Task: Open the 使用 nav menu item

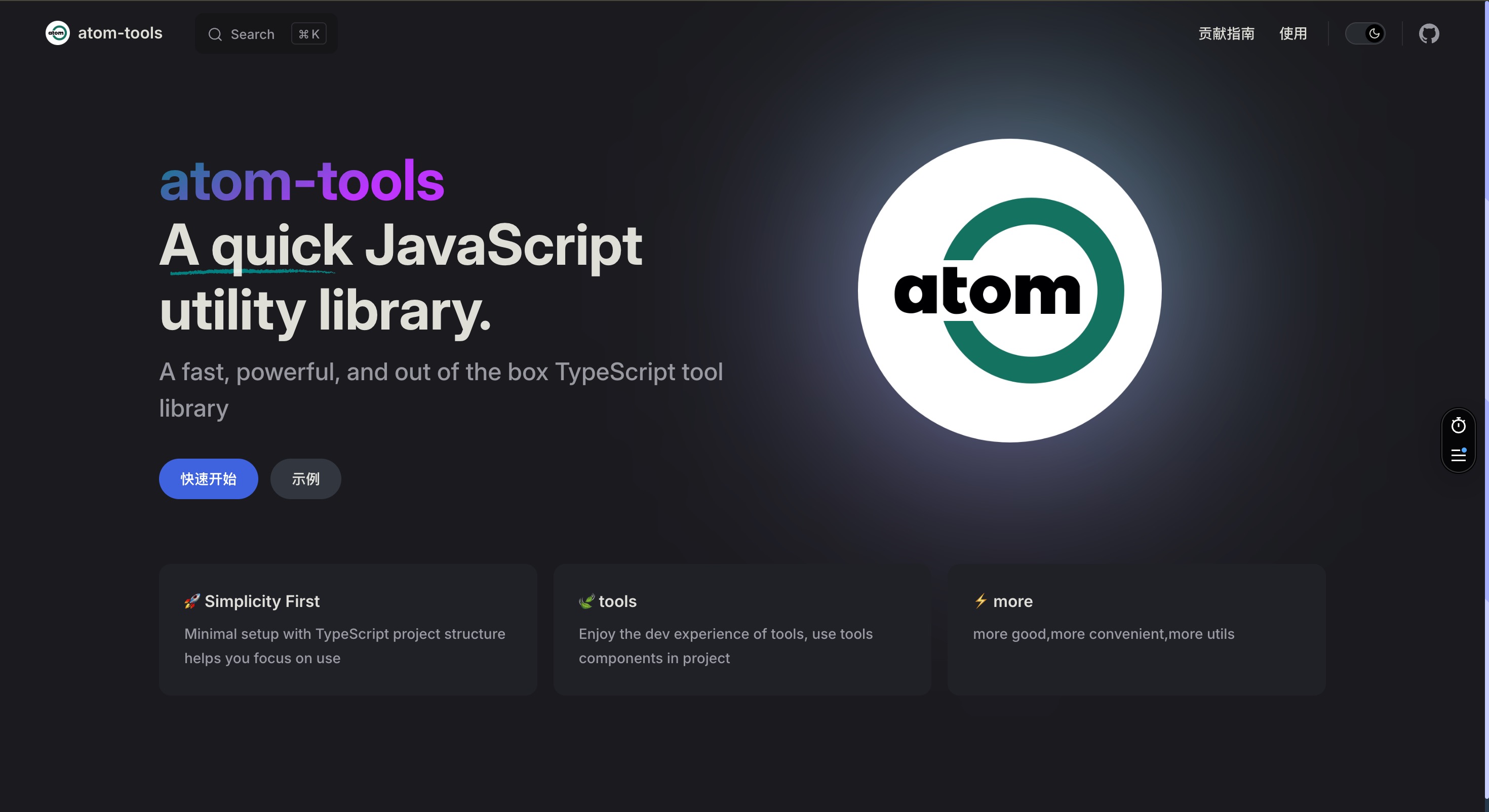Action: 1292,33
